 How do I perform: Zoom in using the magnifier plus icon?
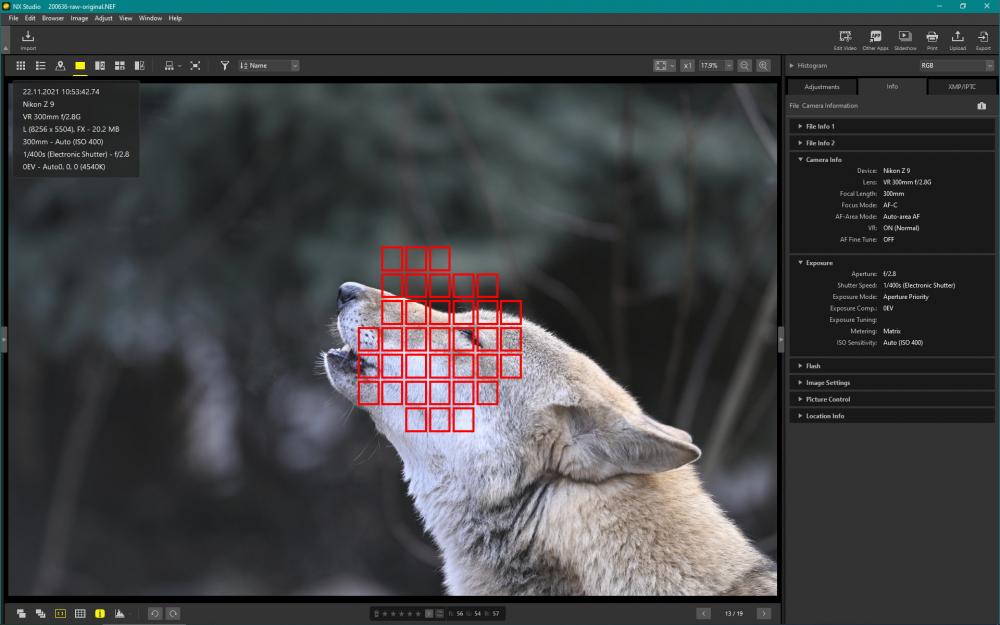point(763,66)
